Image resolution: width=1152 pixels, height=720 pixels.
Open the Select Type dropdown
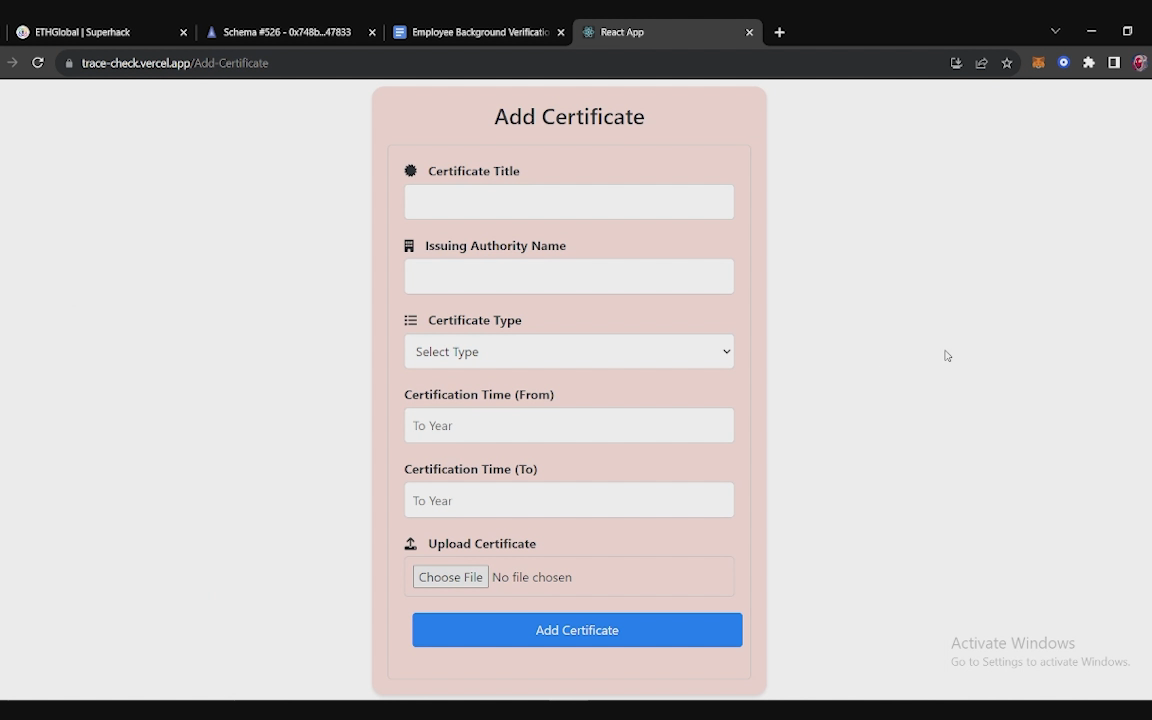click(569, 351)
